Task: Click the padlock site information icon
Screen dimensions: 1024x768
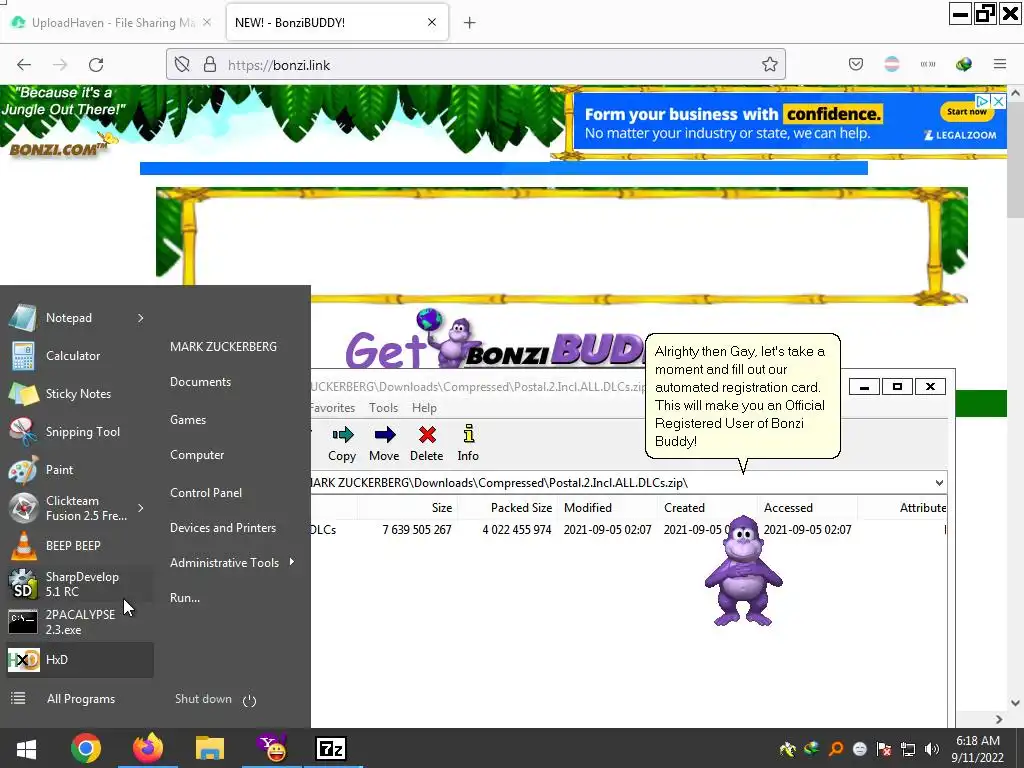Action: point(210,65)
